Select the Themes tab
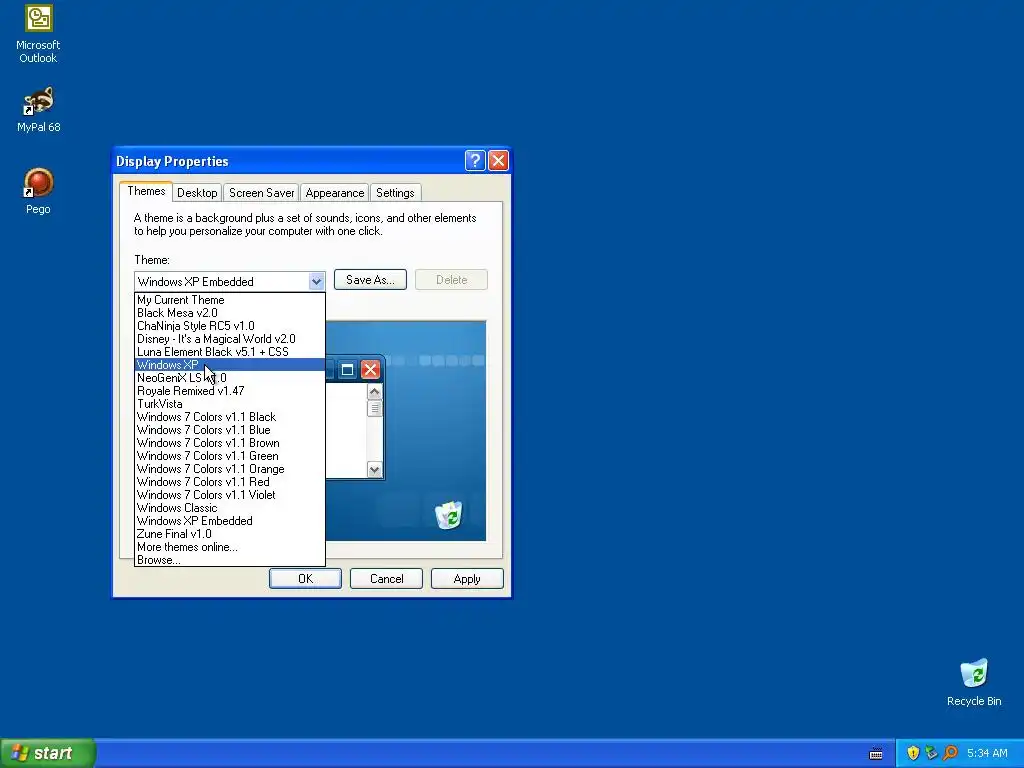 pyautogui.click(x=146, y=191)
